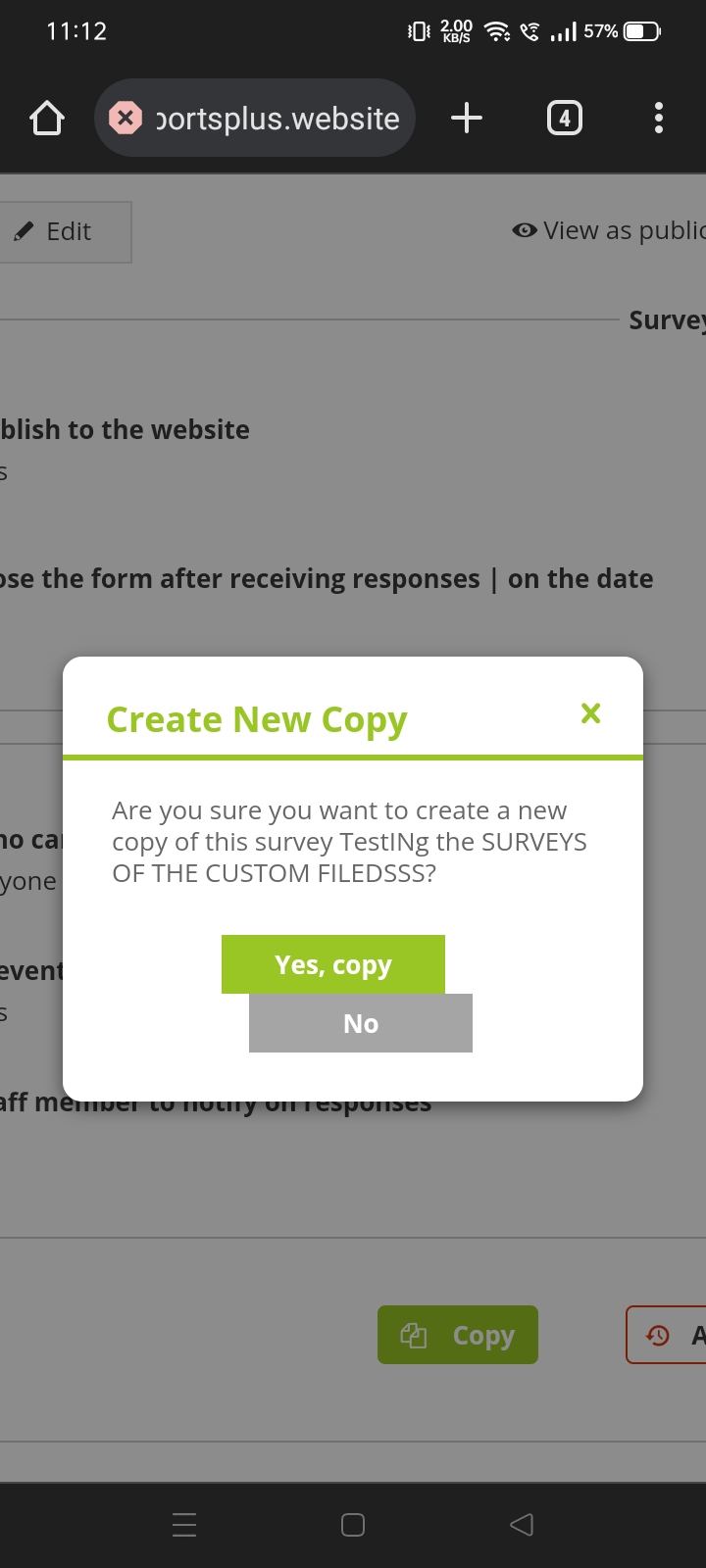Confirm with Yes, copy button
Screen dimensions: 706x1568
pyautogui.click(x=333, y=964)
